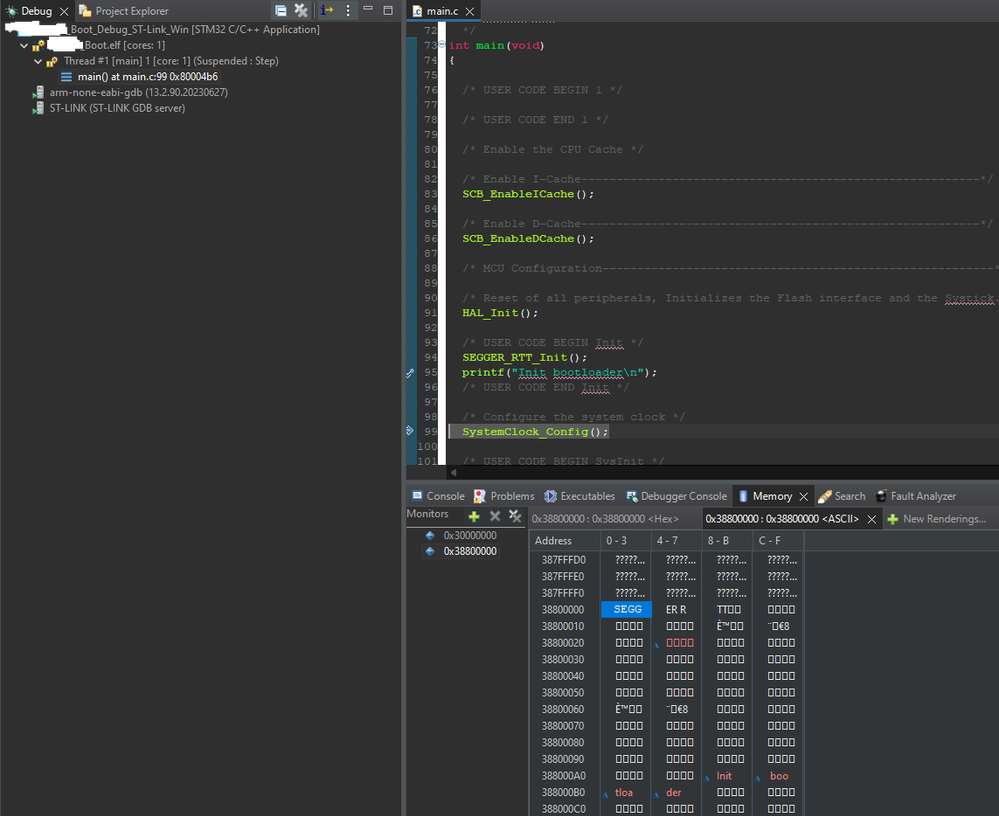Add a new memory monitor
Image resolution: width=999 pixels, height=816 pixels.
(474, 516)
